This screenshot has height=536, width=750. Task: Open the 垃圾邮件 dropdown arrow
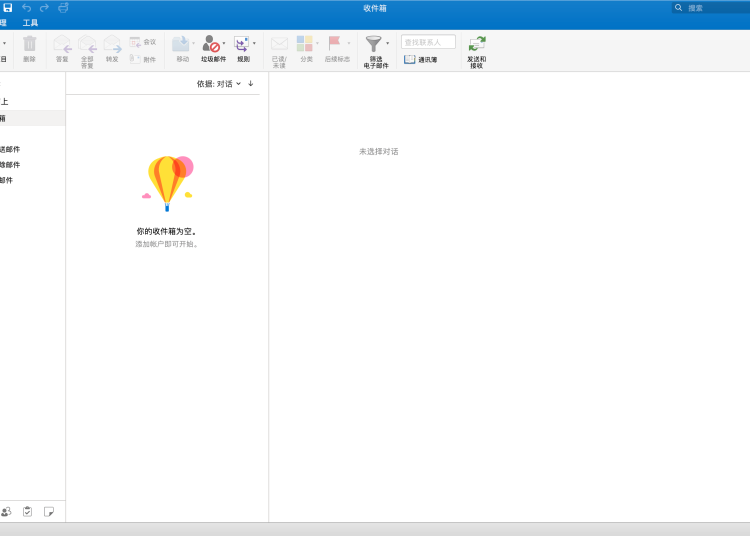(224, 44)
